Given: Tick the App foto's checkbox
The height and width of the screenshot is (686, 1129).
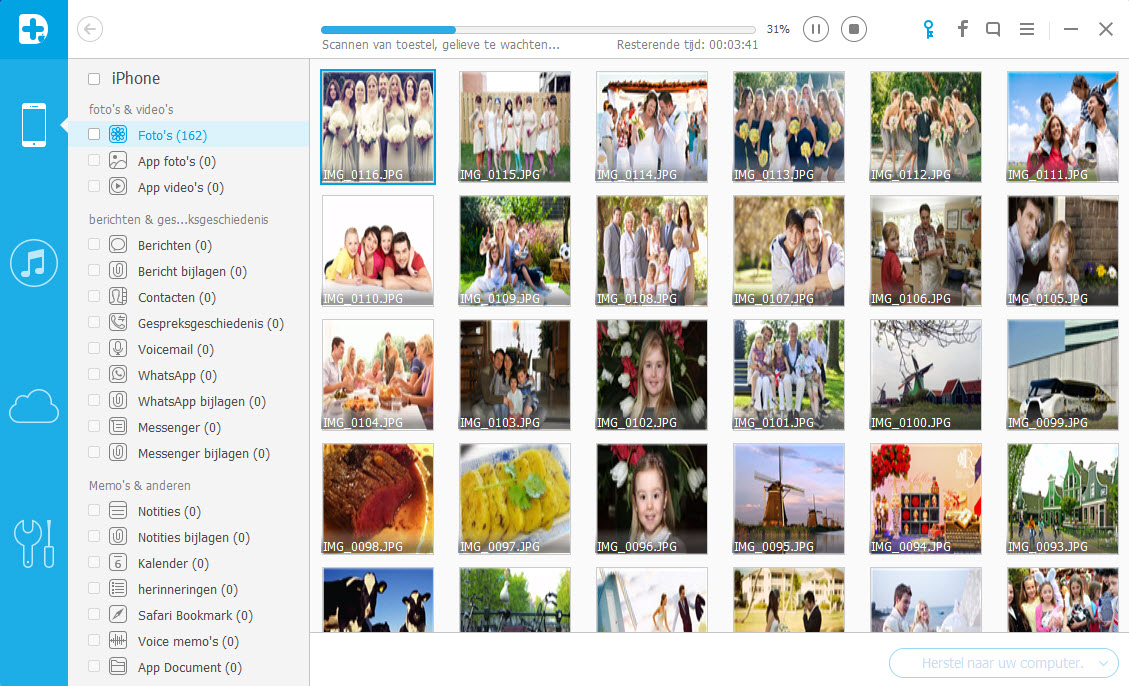Looking at the screenshot, I should point(94,161).
